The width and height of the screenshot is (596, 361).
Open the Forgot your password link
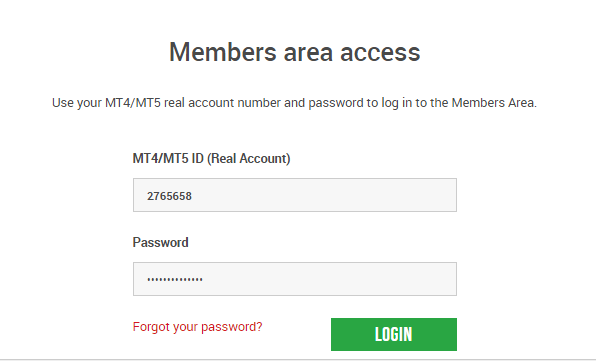198,327
